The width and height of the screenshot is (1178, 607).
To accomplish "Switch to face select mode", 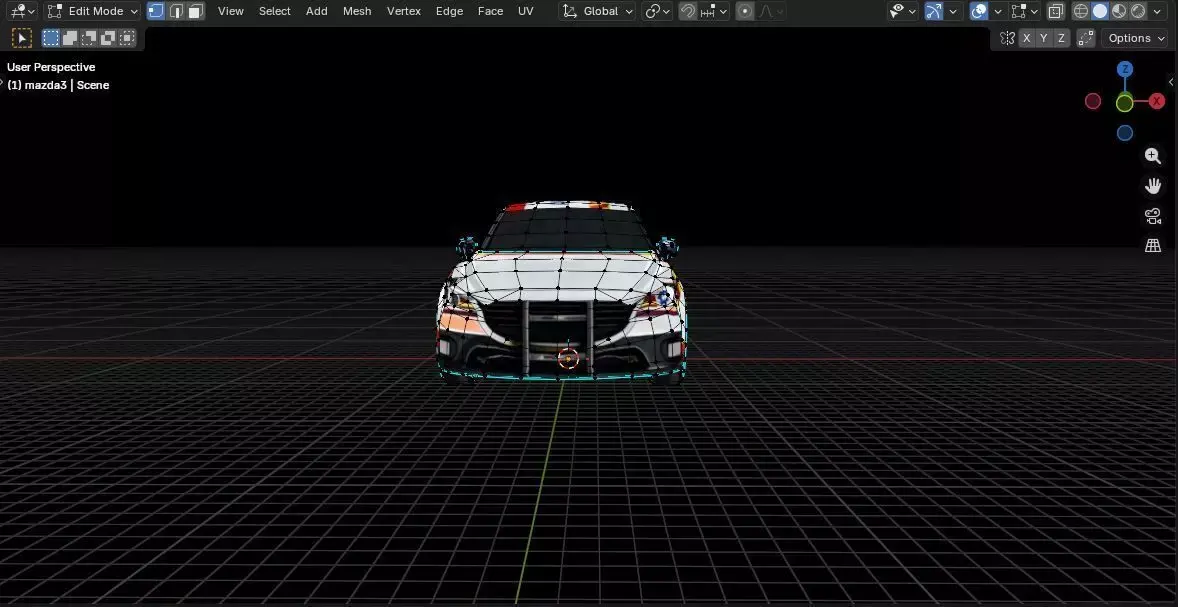I will [195, 11].
